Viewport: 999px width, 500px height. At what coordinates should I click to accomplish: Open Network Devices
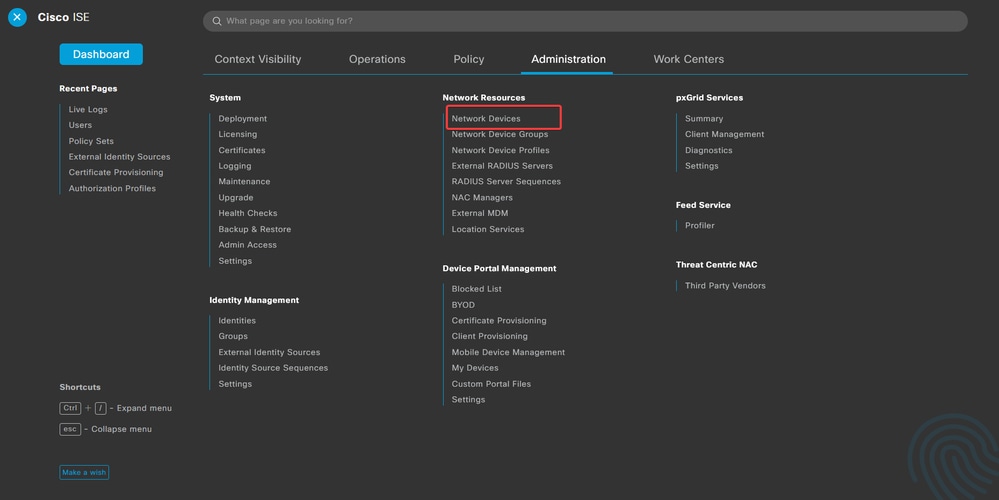[486, 118]
